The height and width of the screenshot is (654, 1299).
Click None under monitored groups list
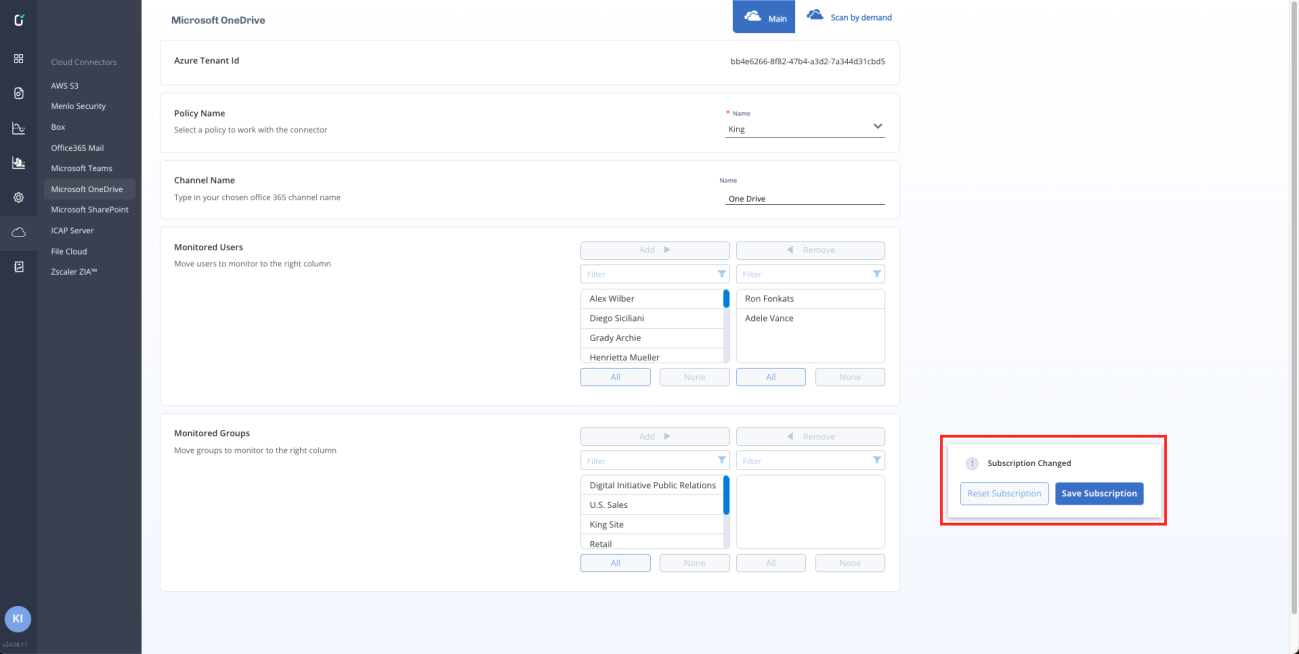[850, 563]
